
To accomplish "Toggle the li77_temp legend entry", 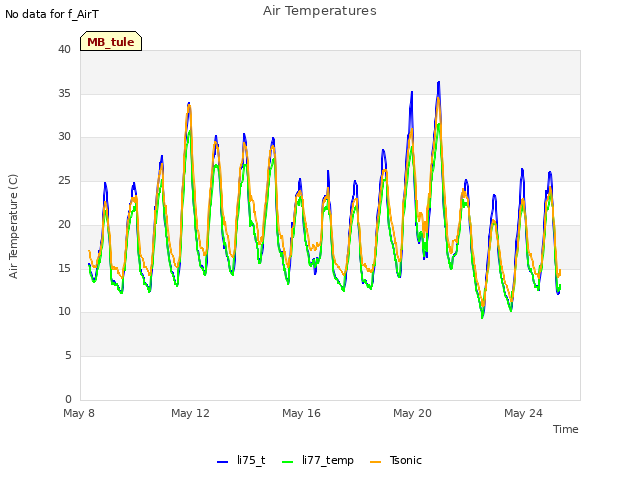I will [318, 461].
